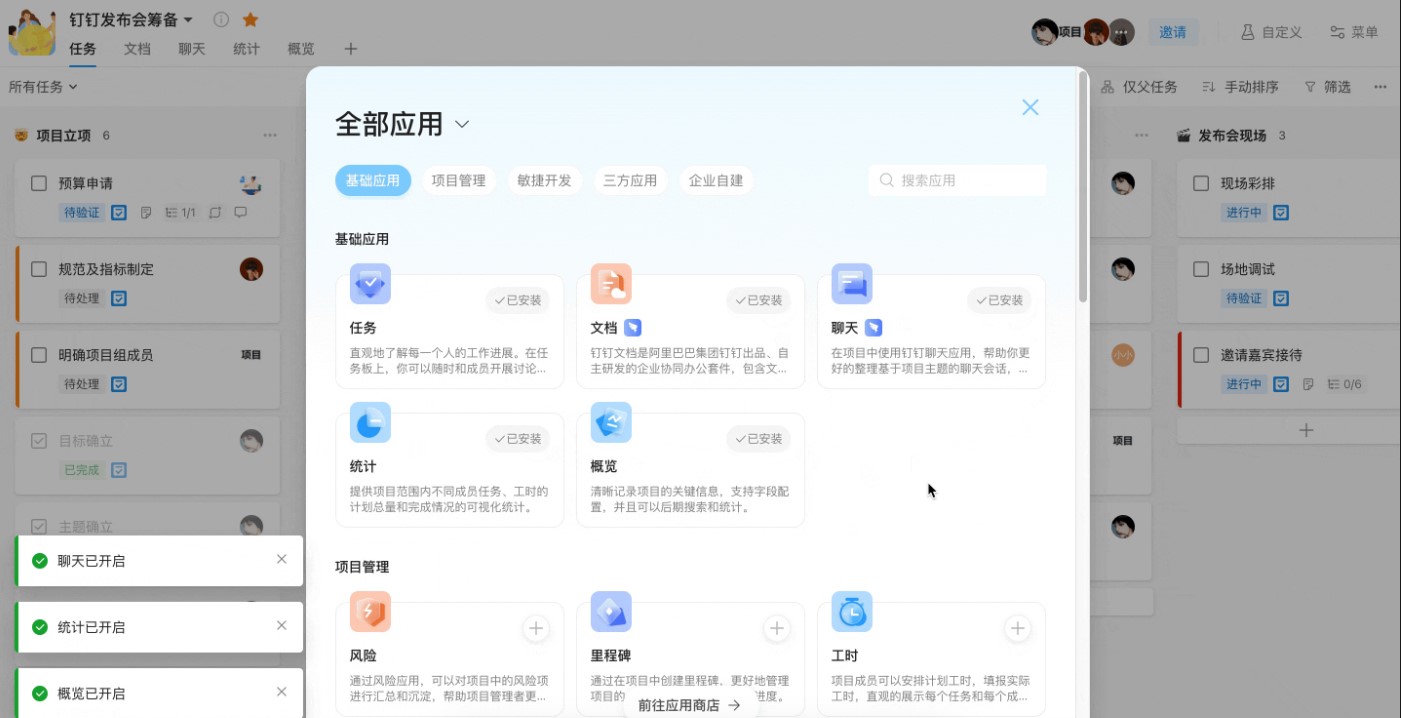Viewport: 1401px width, 718px height.
Task: Select the 企业自建 category tab
Action: tap(717, 180)
